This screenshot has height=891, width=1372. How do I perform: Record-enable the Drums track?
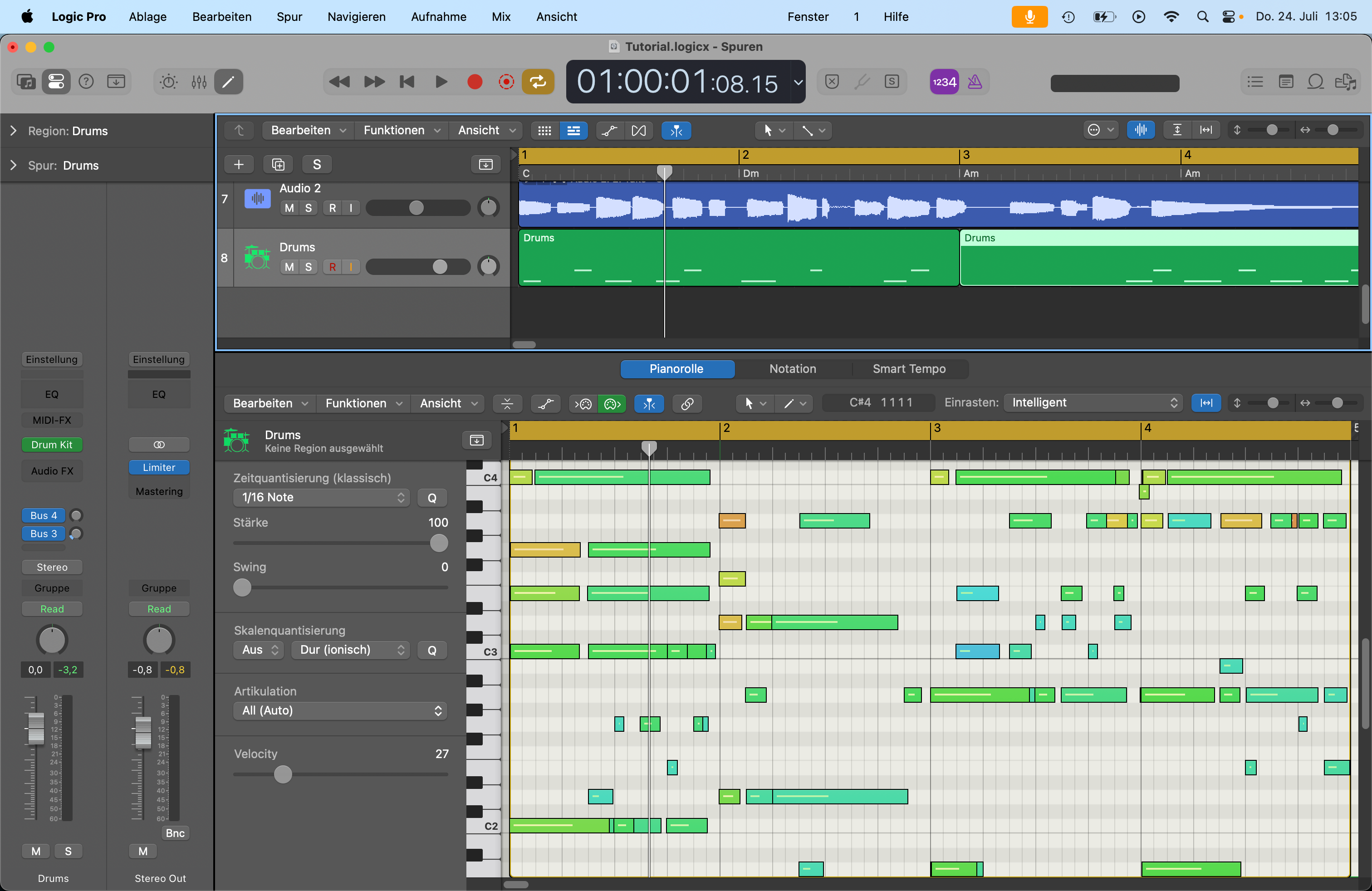click(x=333, y=267)
